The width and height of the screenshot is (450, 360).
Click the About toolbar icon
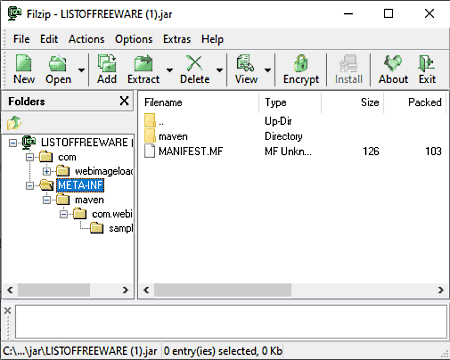(x=393, y=63)
